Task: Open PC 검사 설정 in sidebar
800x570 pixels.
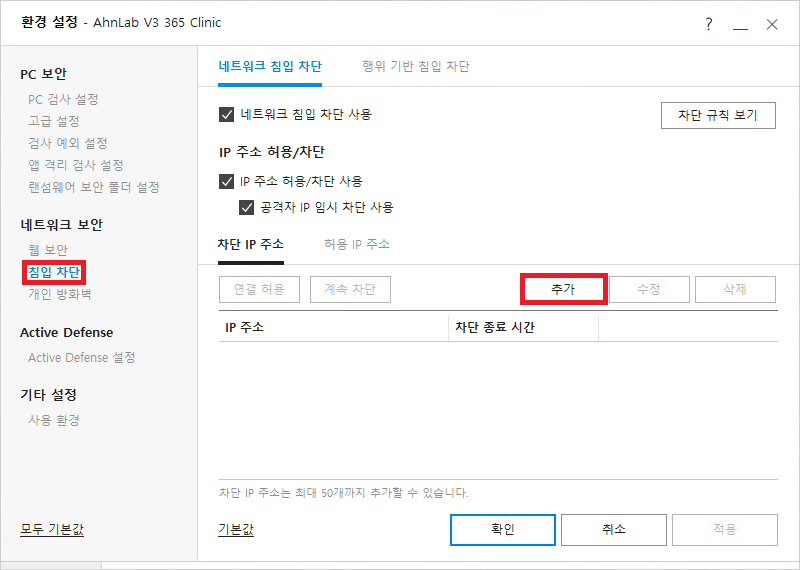Action: (x=63, y=99)
